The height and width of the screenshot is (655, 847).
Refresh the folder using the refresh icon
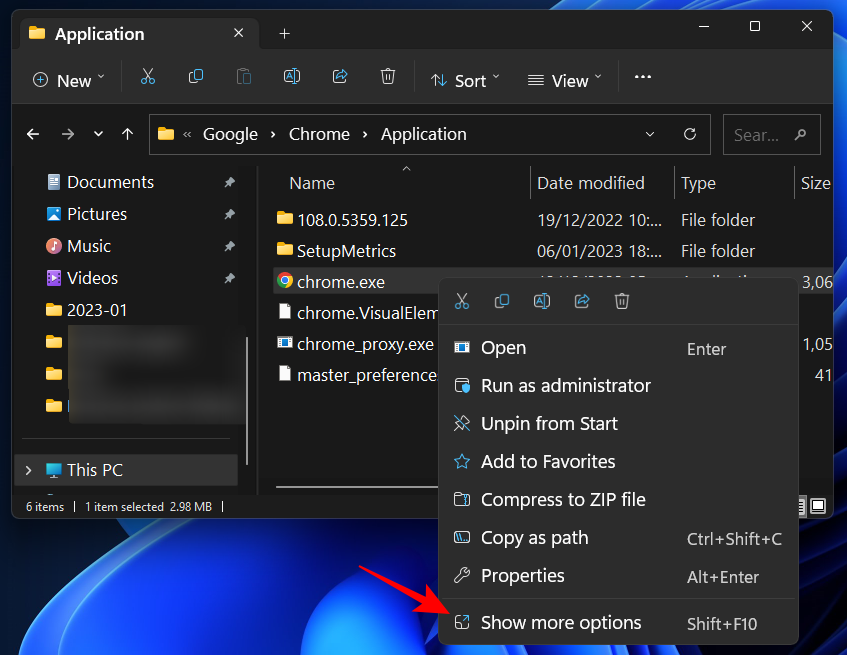click(690, 134)
